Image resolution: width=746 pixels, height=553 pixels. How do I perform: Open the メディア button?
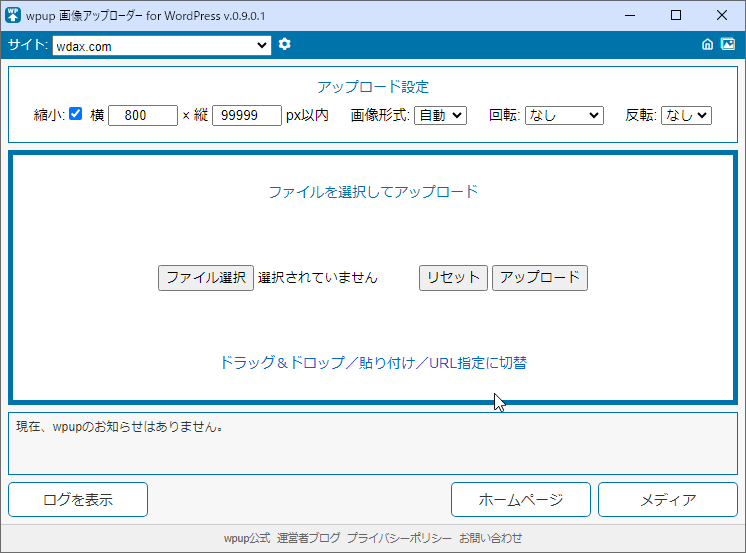668,499
